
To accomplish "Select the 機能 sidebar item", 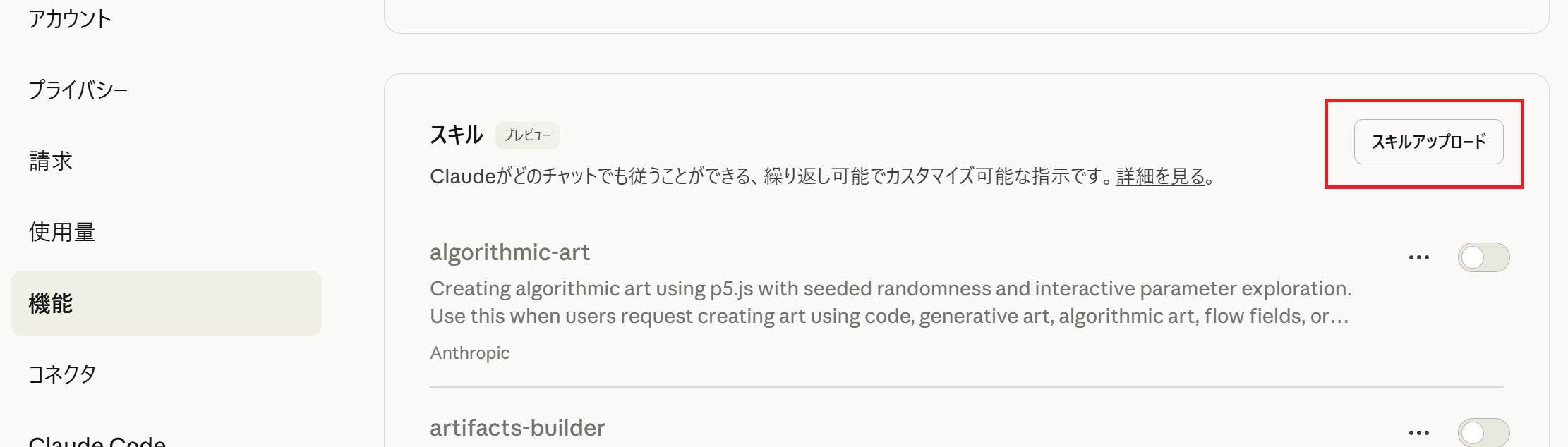I will [x=51, y=303].
